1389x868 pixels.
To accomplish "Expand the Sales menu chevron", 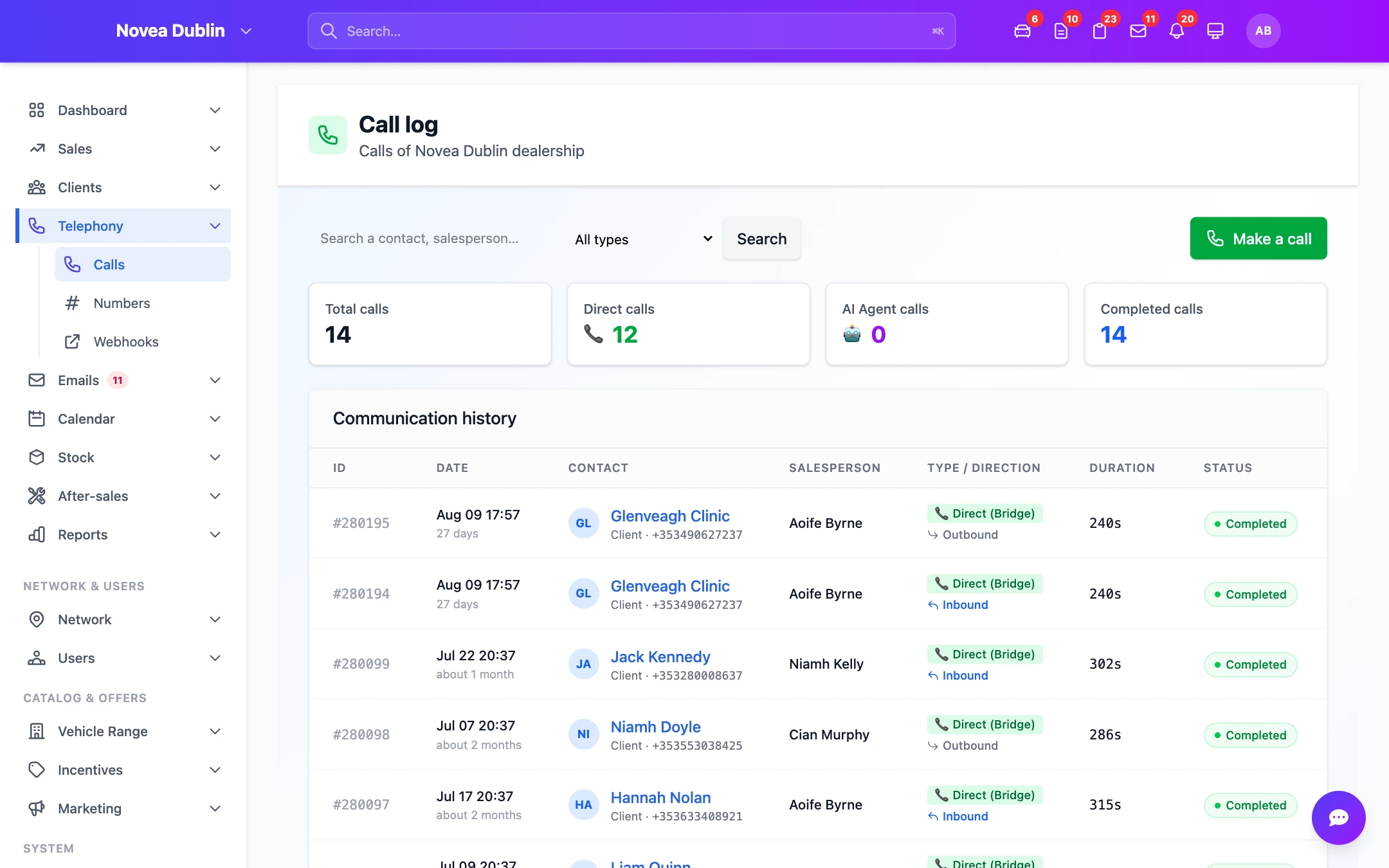I will pos(215,149).
